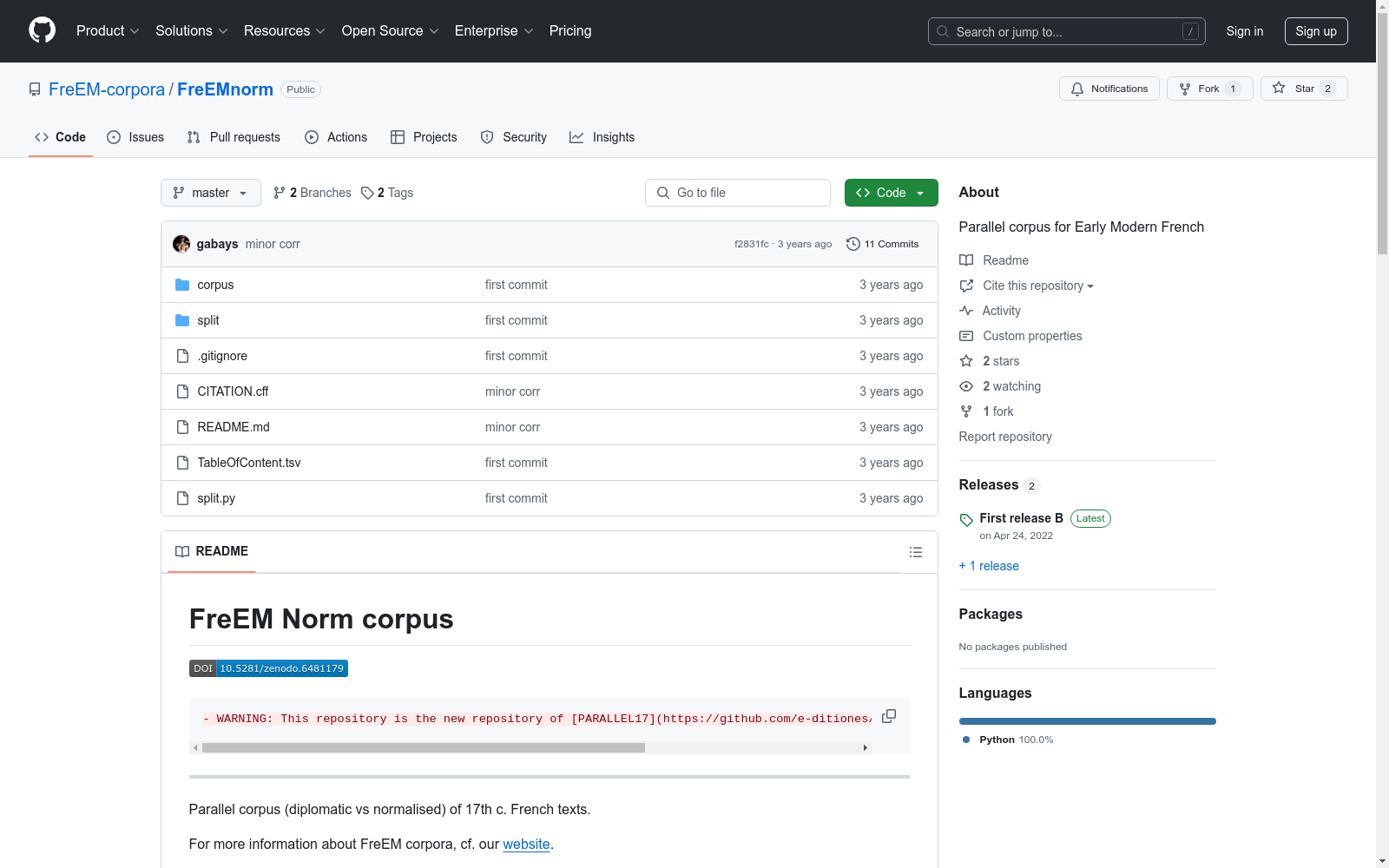
Task: Click the fork icon in About
Action: [966, 411]
